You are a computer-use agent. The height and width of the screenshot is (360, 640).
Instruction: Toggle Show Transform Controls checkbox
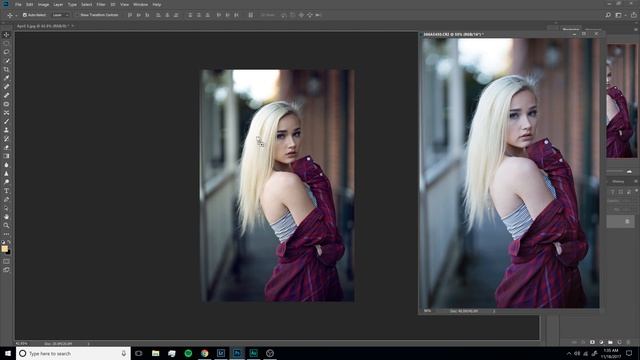[78, 15]
